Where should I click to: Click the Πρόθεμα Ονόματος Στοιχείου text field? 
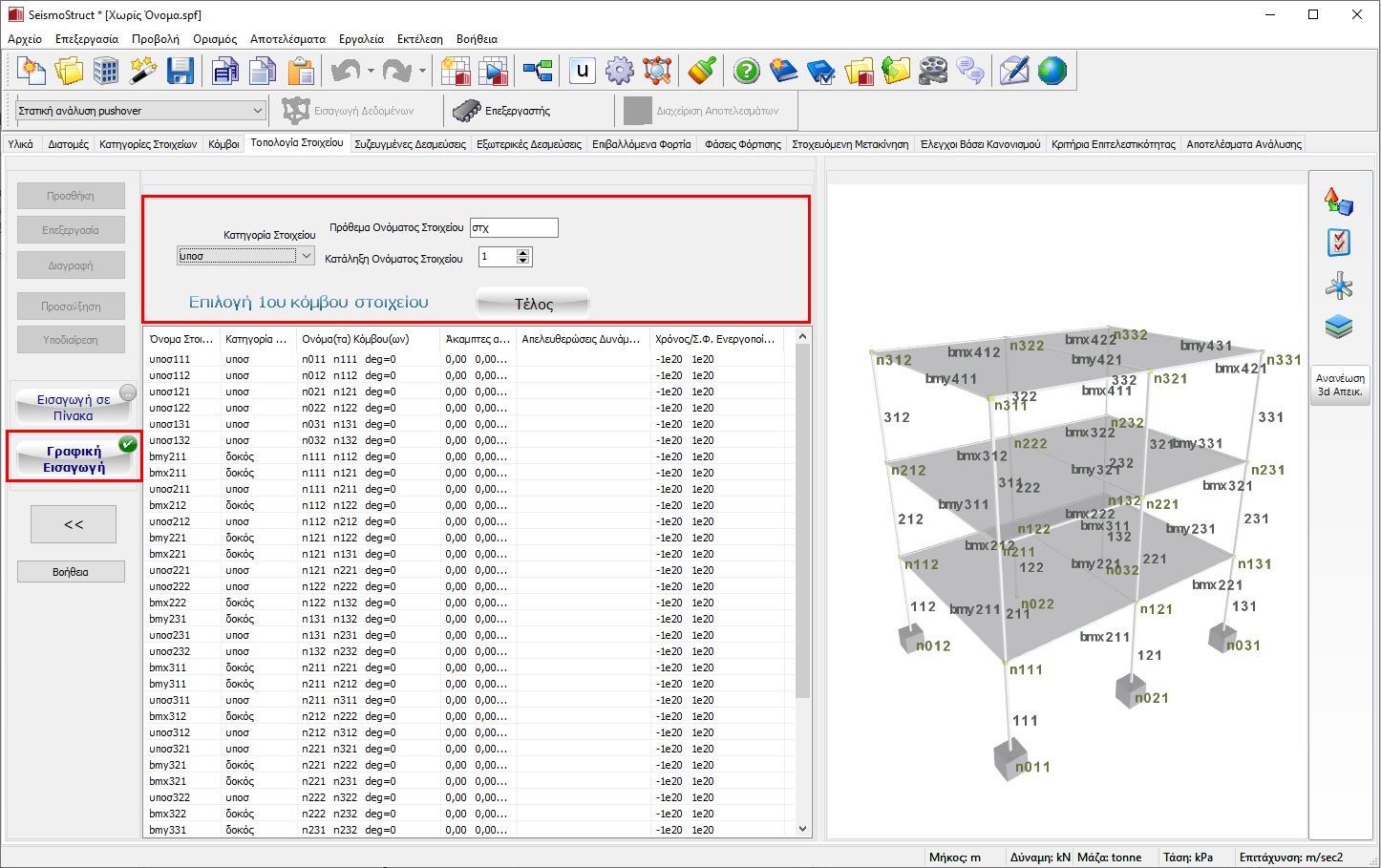coord(514,228)
